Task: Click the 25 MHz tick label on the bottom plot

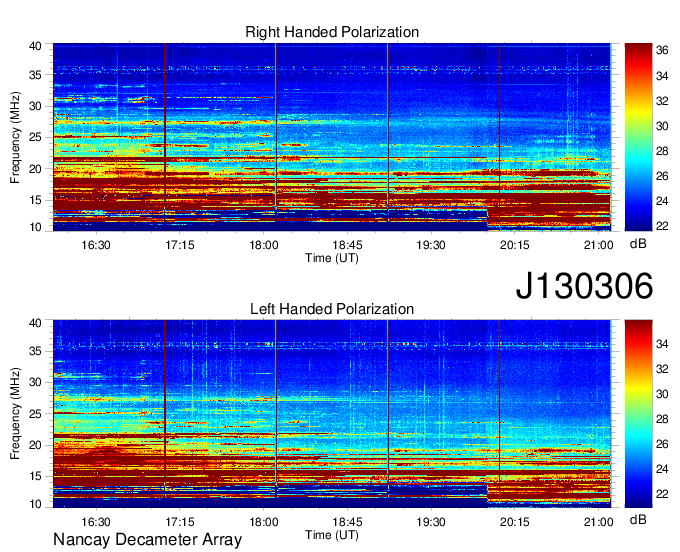Action: coord(36,414)
